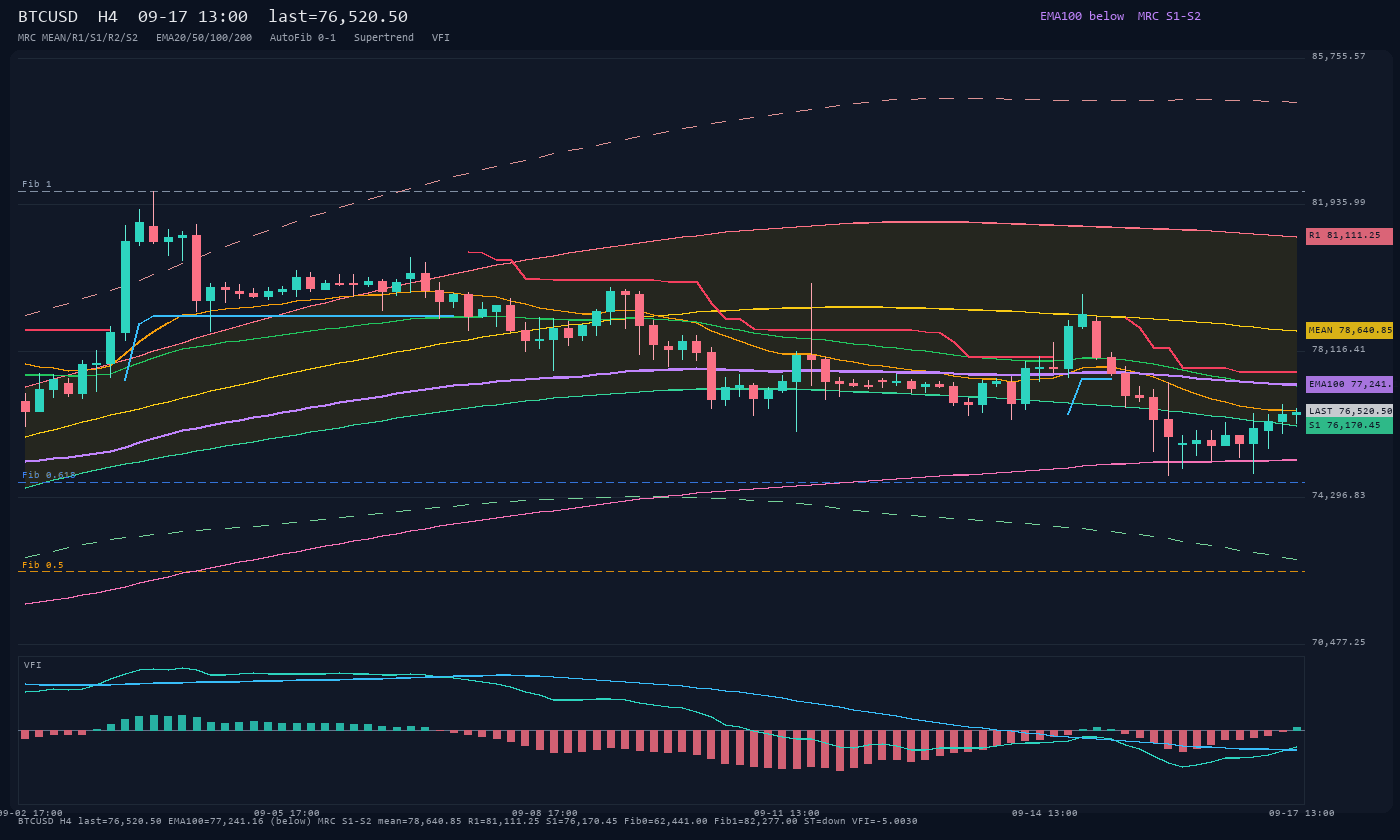Select the MRC MEAN/R1/S1/R2/S2 indicator label
This screenshot has height=840, width=1400.
tap(78, 38)
